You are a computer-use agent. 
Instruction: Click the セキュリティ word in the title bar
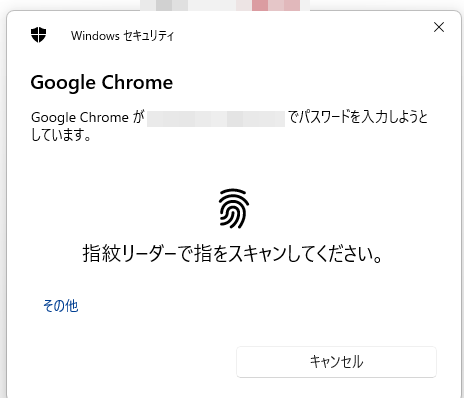[149, 36]
